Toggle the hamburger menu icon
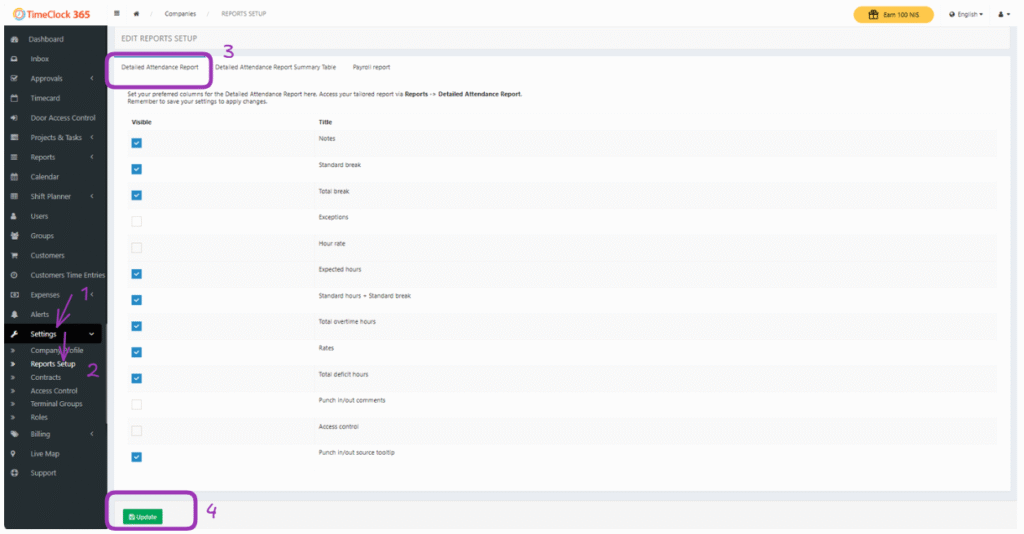 tap(117, 14)
